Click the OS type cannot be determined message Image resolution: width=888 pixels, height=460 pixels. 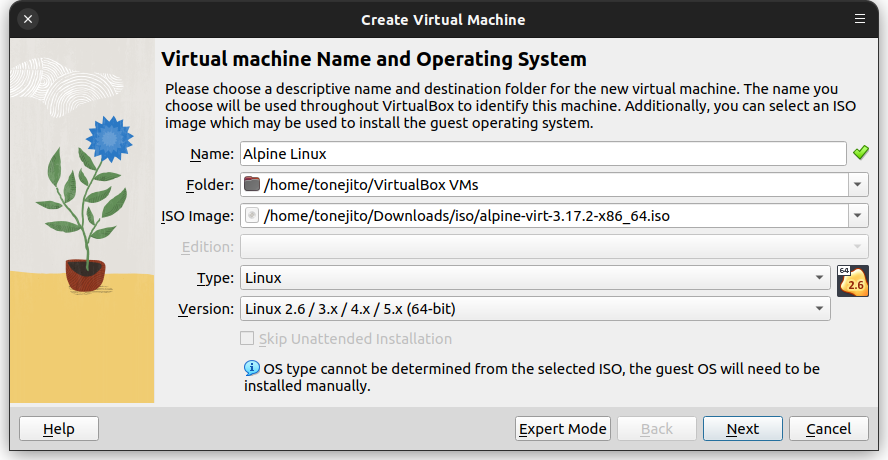click(532, 377)
